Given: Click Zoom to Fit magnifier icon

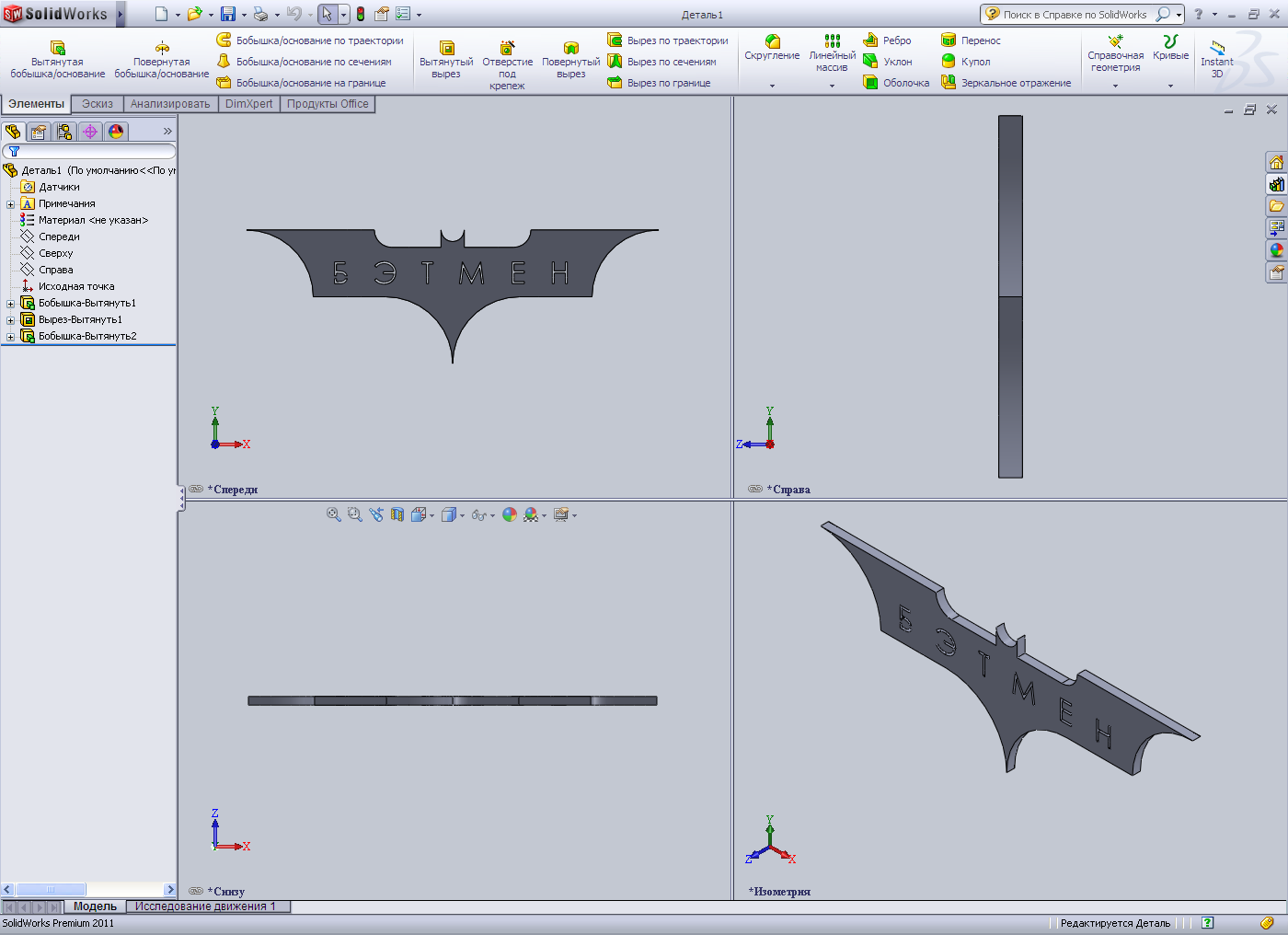Looking at the screenshot, I should click(x=334, y=514).
